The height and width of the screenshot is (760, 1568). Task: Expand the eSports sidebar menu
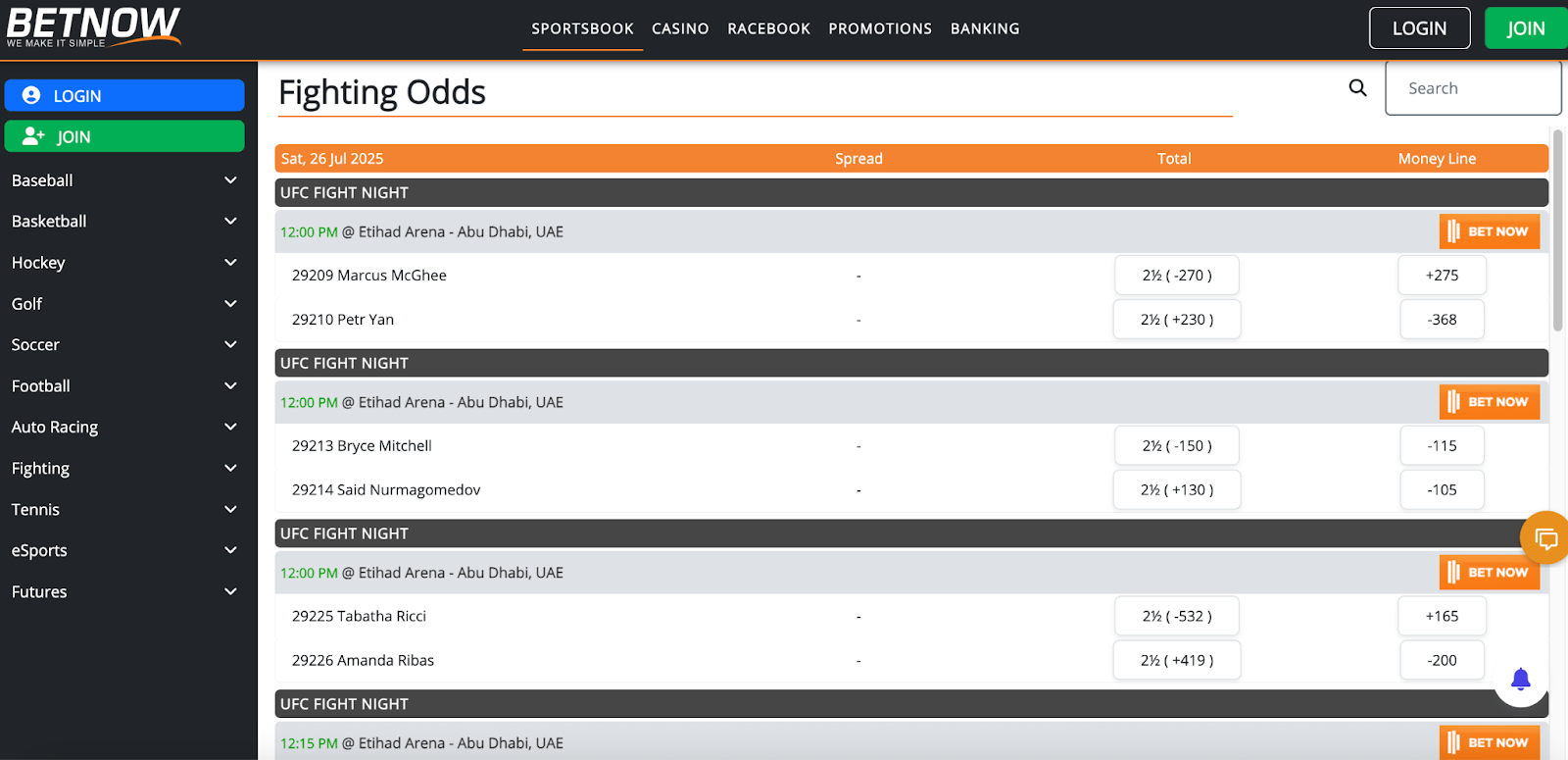tap(230, 551)
